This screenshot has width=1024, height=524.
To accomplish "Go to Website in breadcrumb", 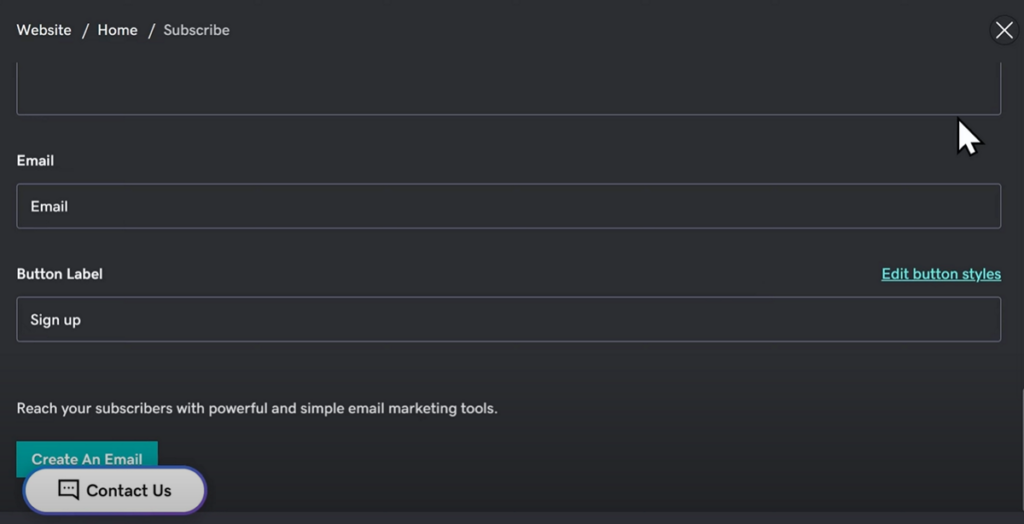I will click(44, 30).
